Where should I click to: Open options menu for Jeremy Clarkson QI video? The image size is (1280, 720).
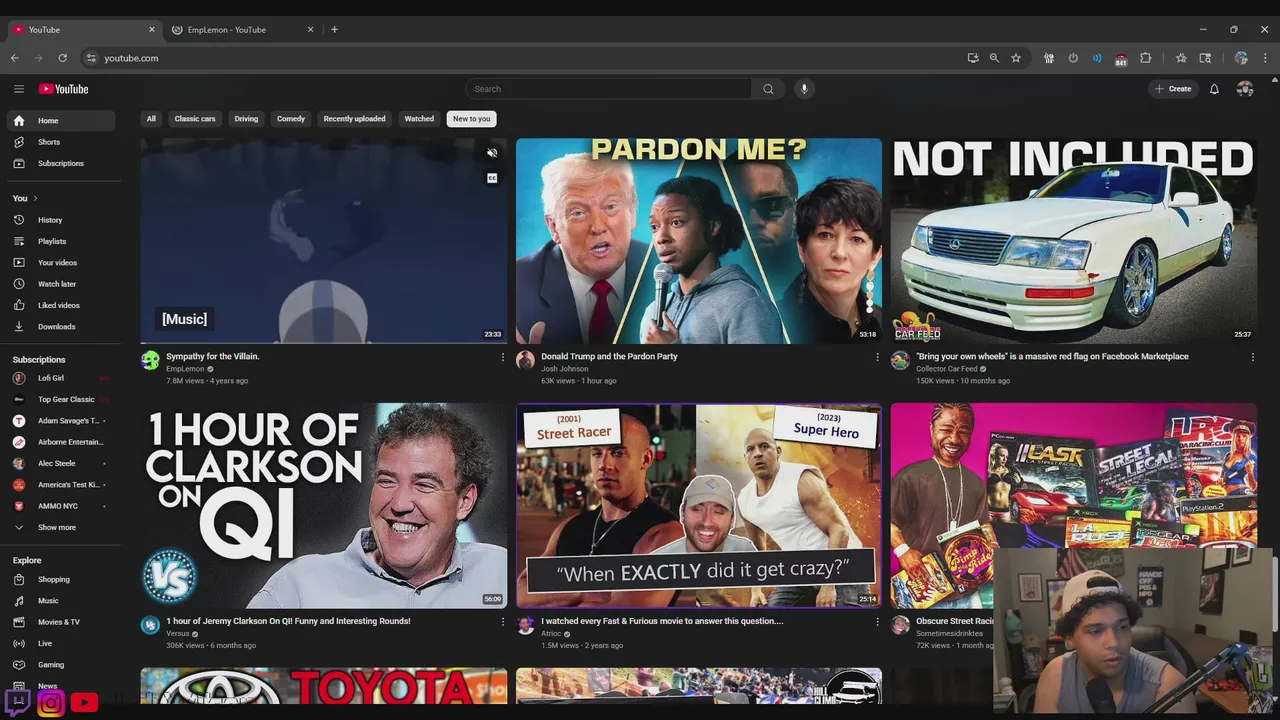pyautogui.click(x=503, y=622)
